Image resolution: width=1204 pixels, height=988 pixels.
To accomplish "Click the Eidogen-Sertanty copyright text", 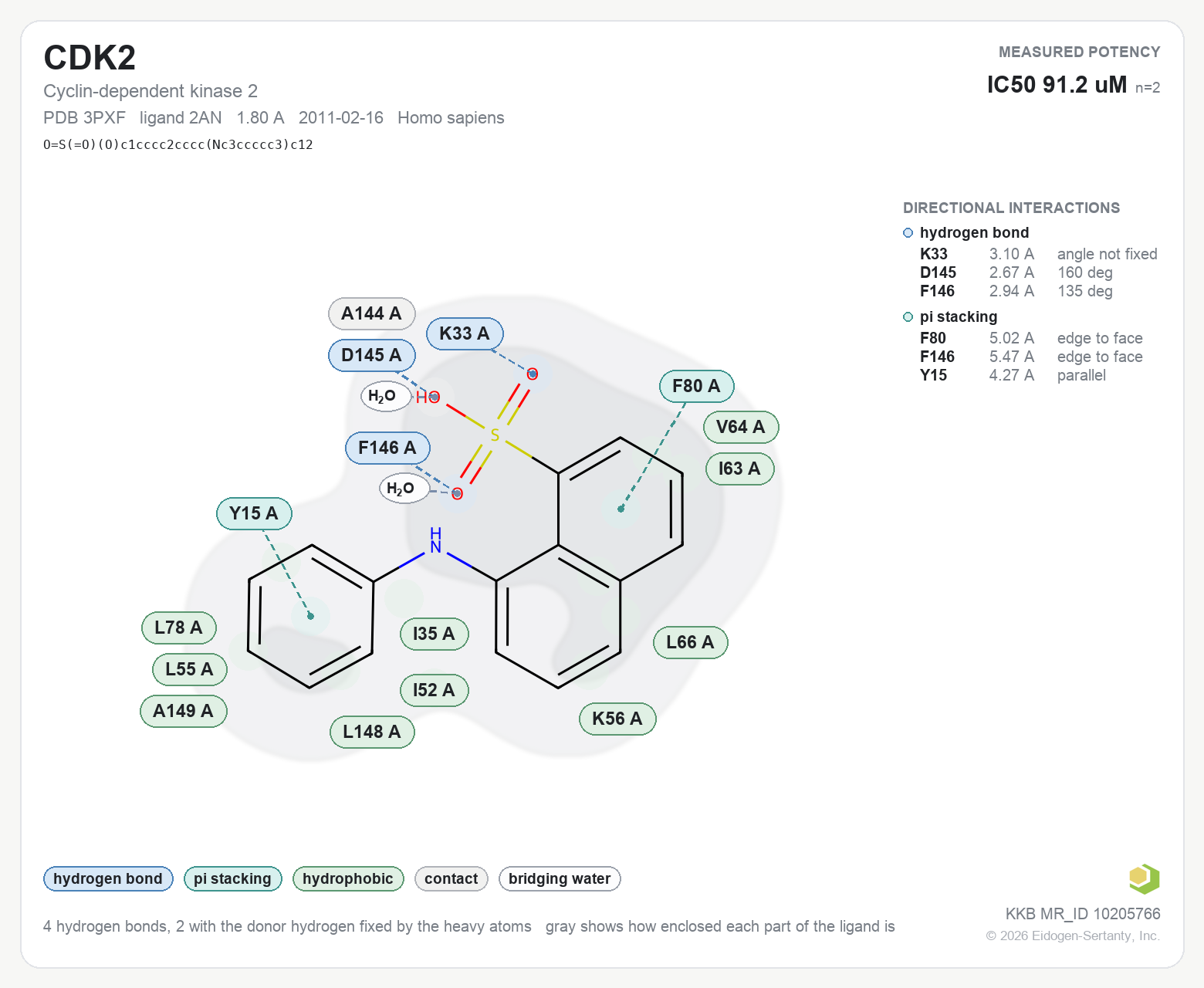I will point(1073,936).
